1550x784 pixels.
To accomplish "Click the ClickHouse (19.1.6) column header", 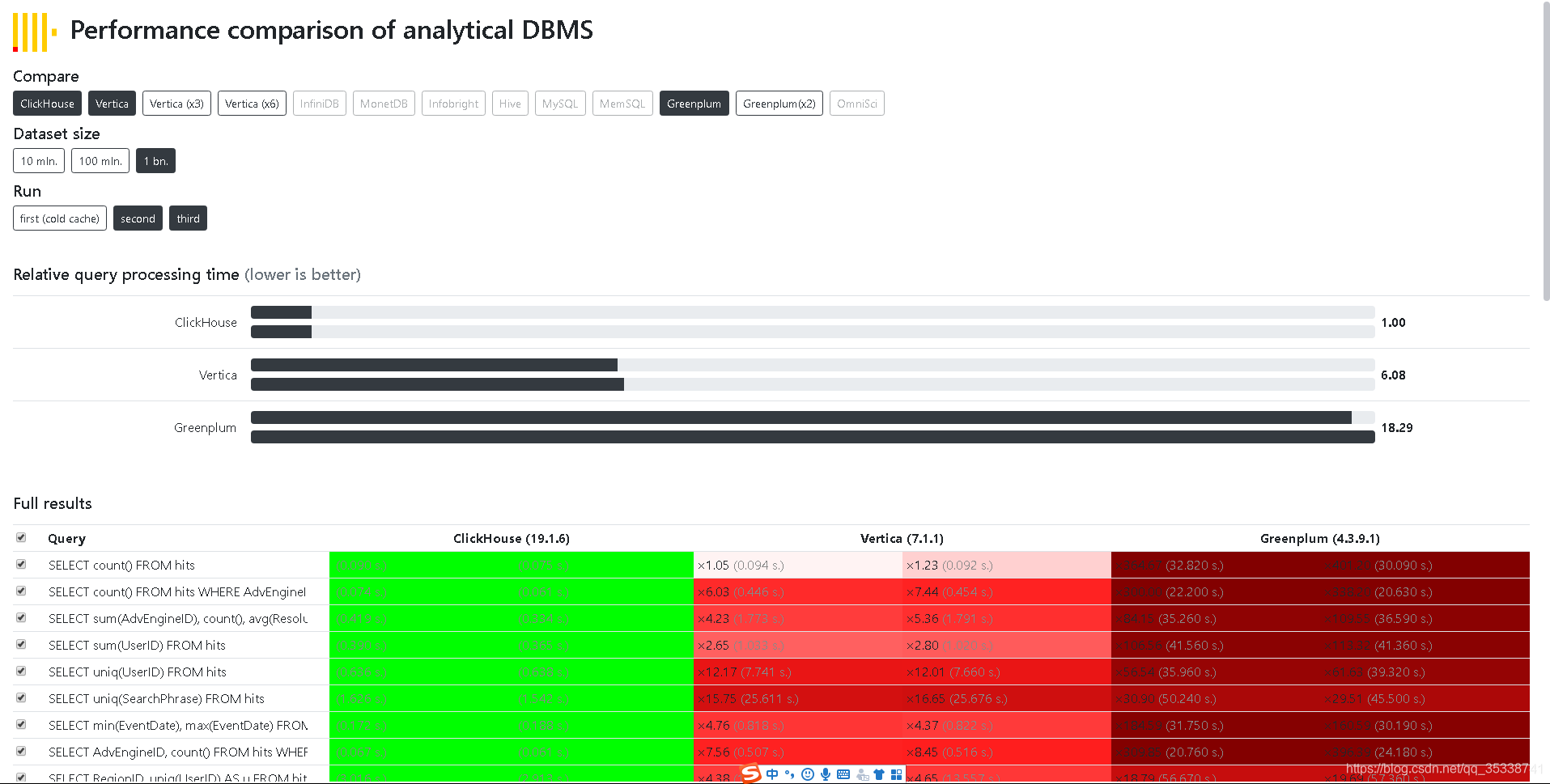I will pyautogui.click(x=512, y=539).
